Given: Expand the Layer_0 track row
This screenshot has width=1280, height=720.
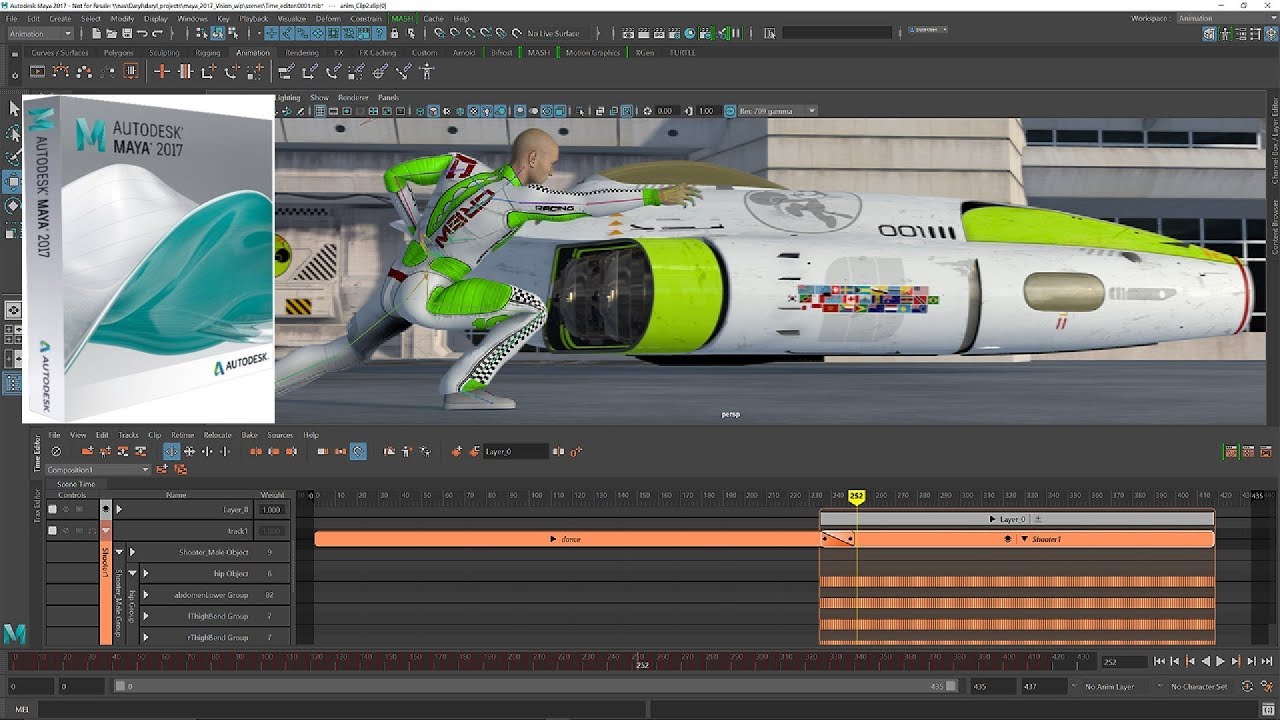Looking at the screenshot, I should point(119,509).
